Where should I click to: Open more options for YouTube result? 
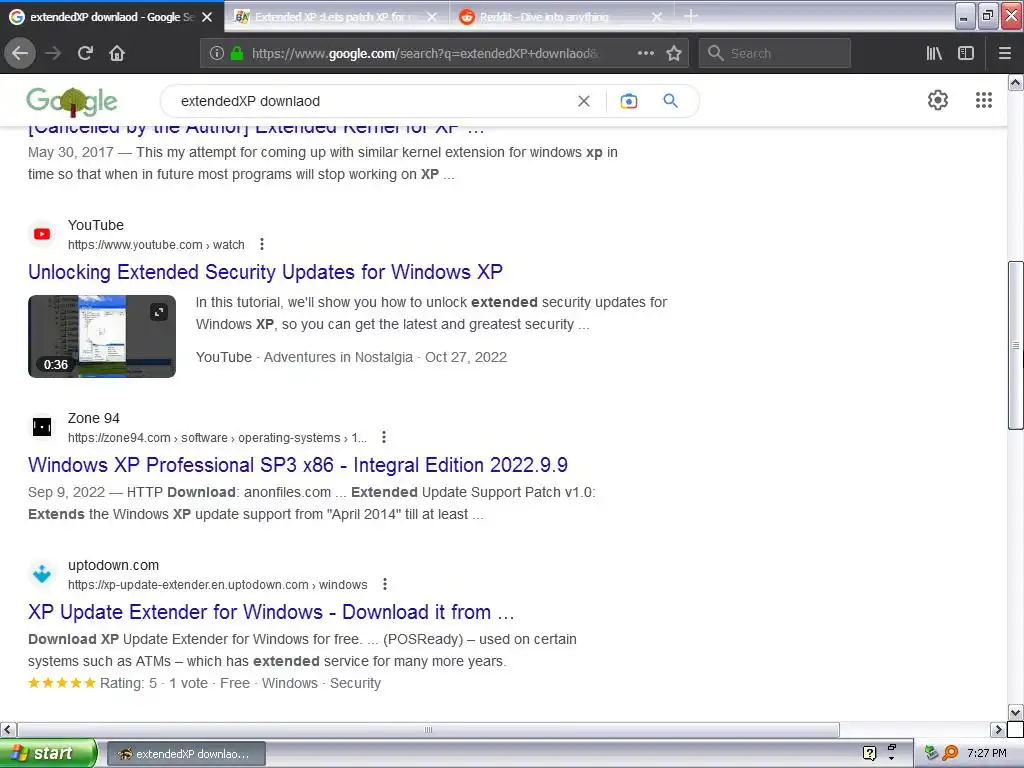(262, 244)
